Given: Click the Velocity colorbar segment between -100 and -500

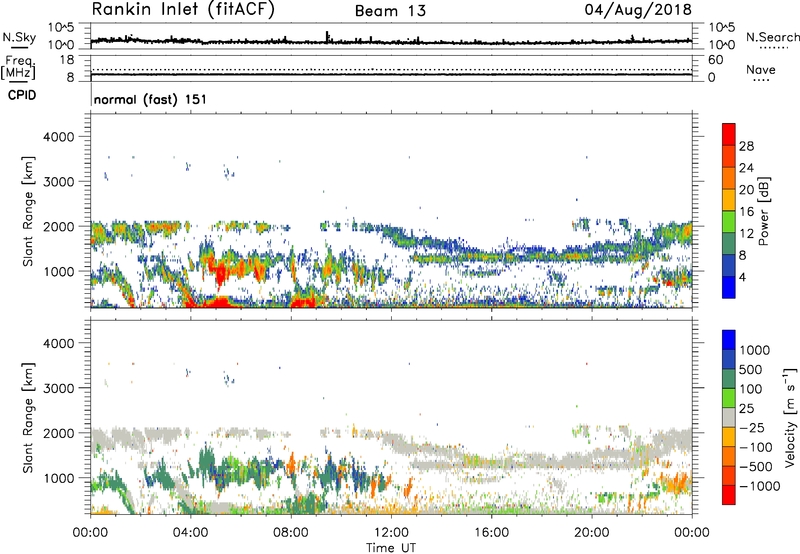Looking at the screenshot, I should coord(729,456).
